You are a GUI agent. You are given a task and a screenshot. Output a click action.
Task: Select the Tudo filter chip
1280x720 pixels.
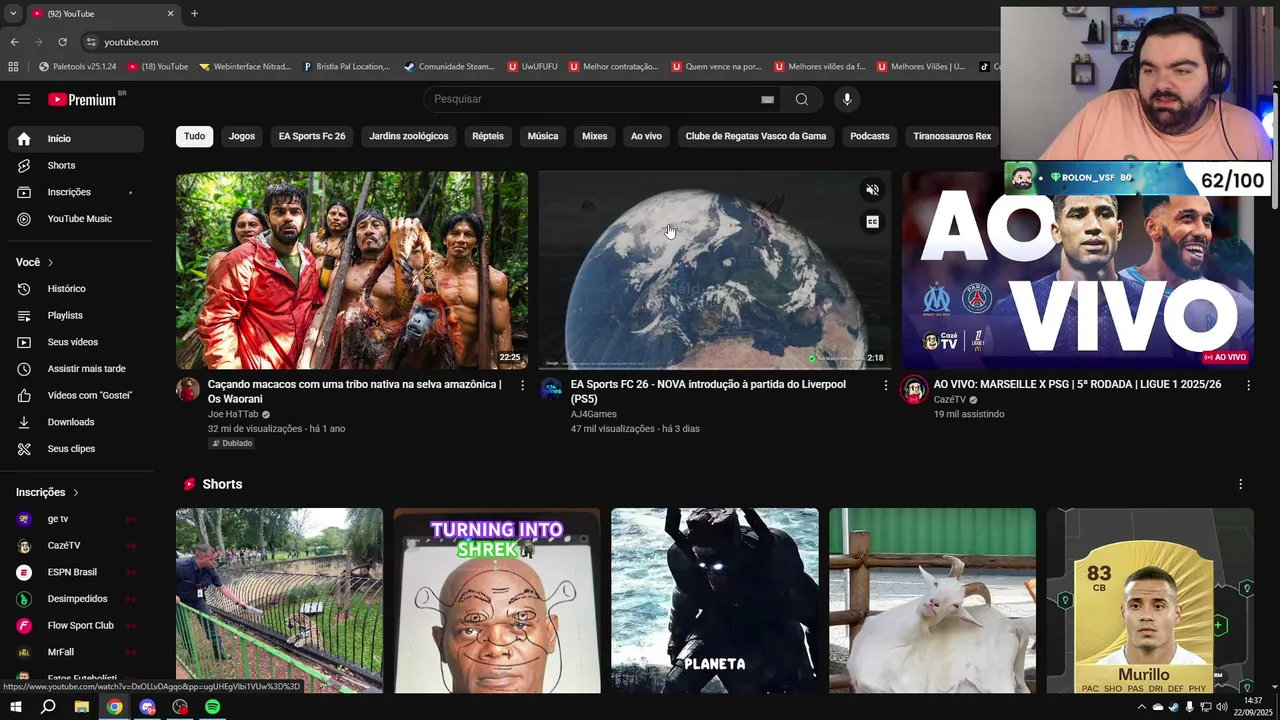click(194, 136)
